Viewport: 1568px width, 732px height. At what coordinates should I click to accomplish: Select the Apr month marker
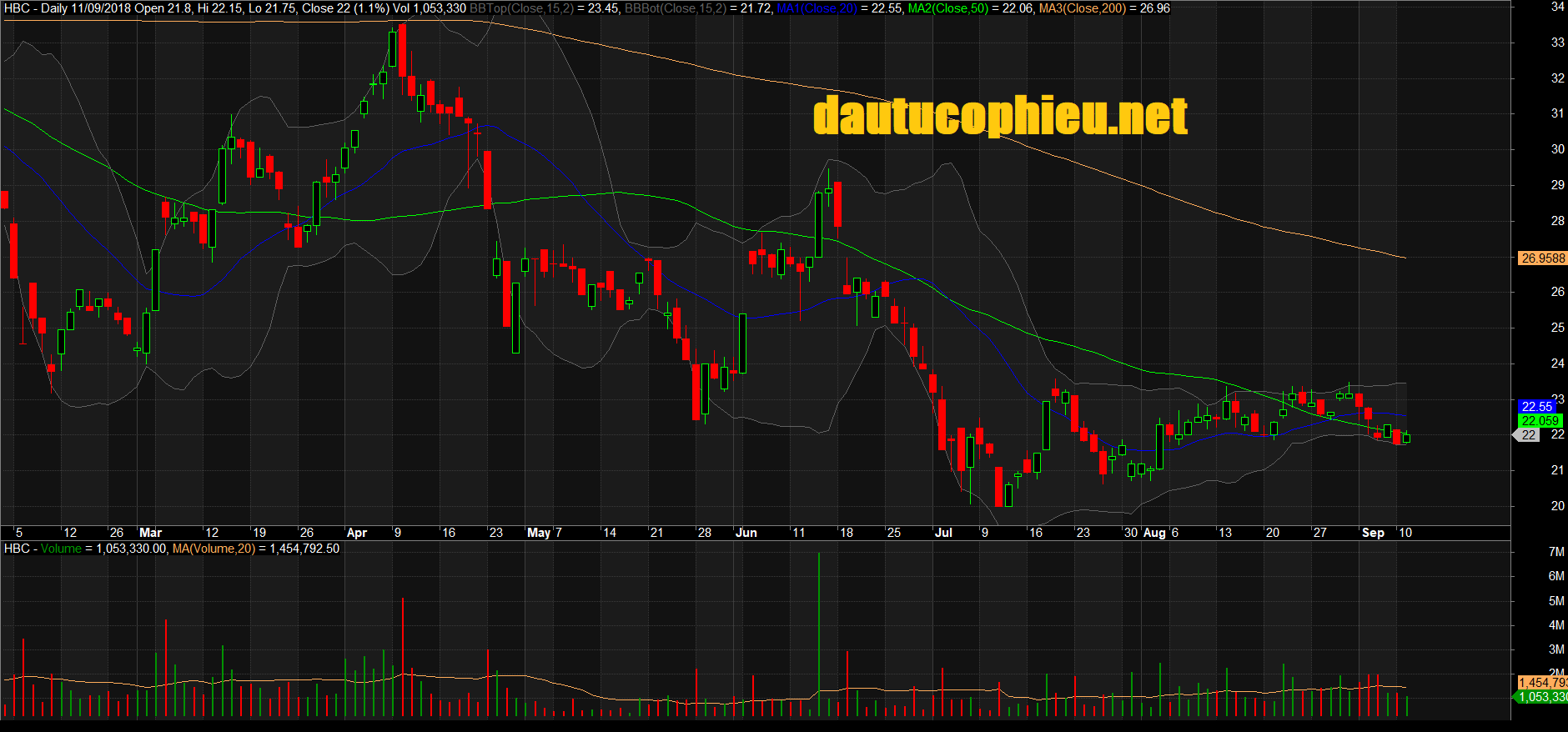(357, 533)
